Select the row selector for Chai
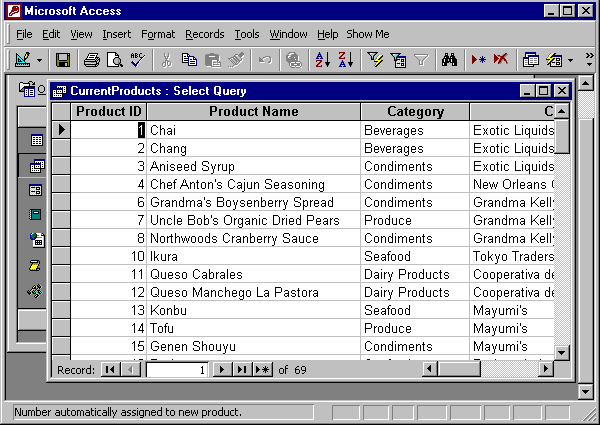The width and height of the screenshot is (600, 425). coord(61,130)
